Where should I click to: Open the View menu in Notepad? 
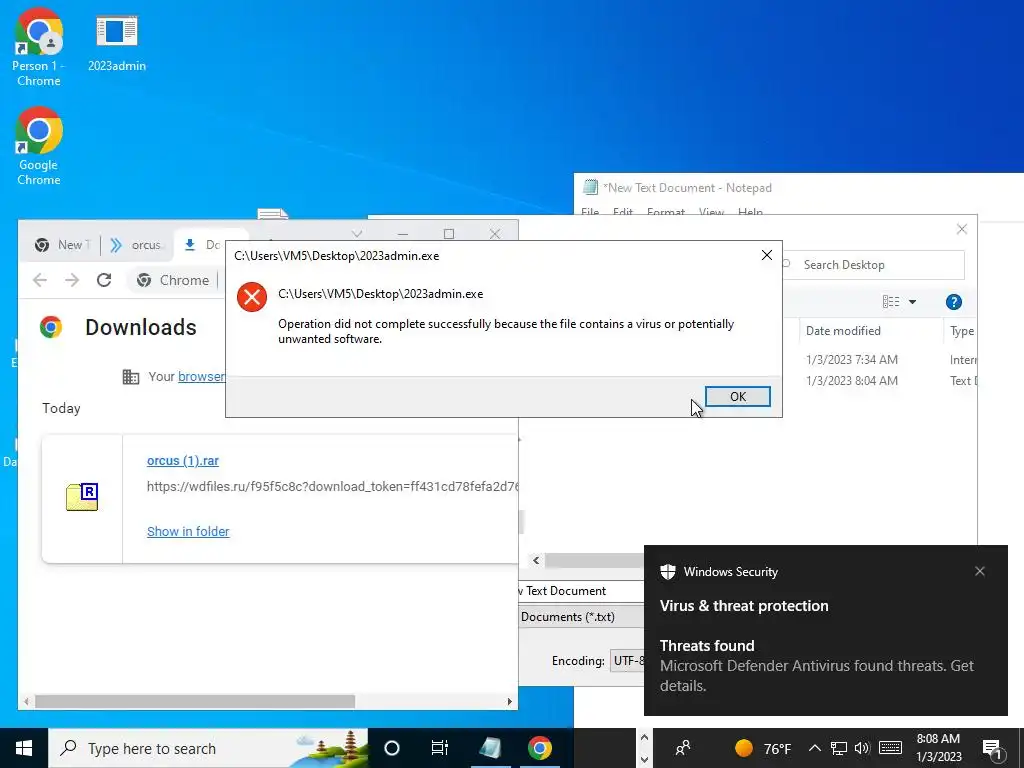pos(711,212)
